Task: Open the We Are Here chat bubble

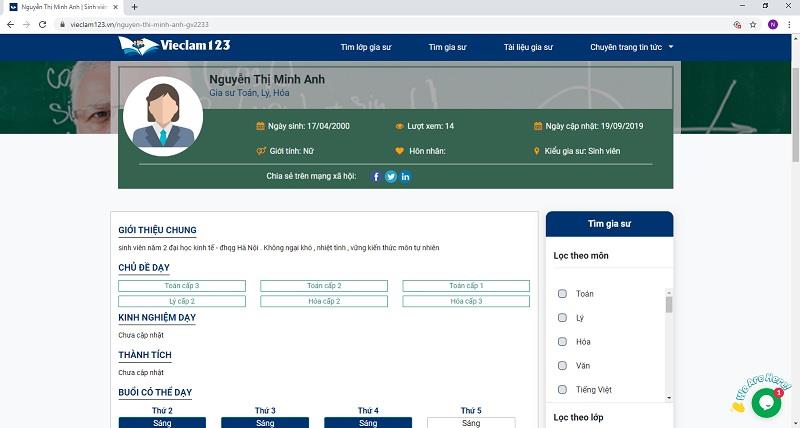Action: (766, 402)
